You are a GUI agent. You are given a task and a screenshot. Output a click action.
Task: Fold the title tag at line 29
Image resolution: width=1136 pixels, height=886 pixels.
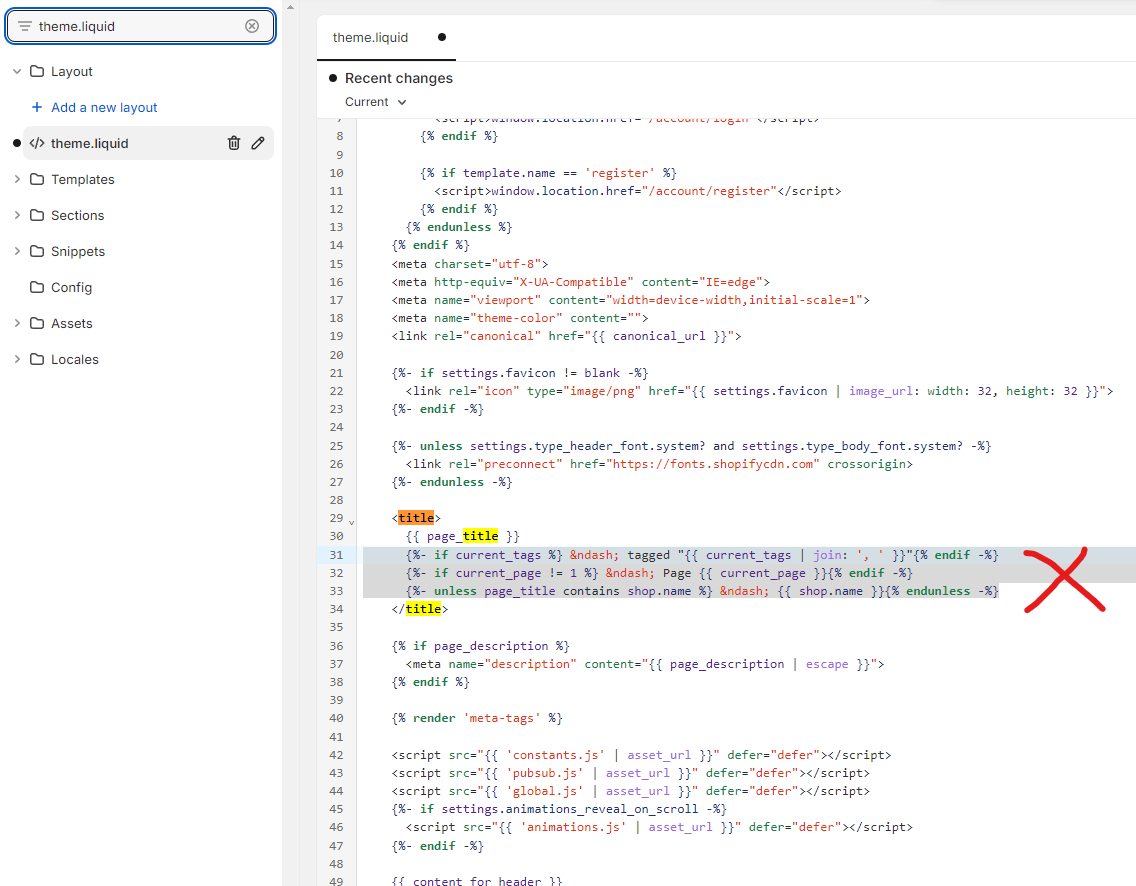pos(351,520)
